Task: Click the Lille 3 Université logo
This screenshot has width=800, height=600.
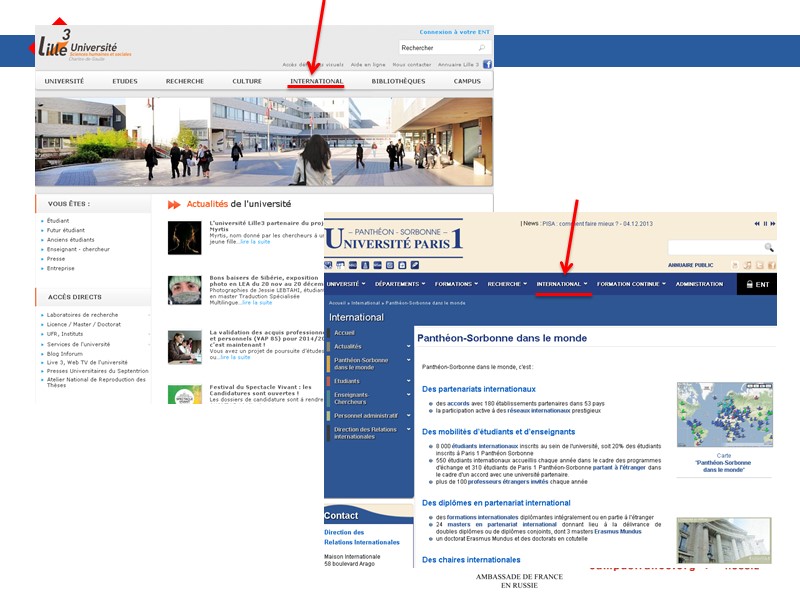Action: click(x=85, y=46)
